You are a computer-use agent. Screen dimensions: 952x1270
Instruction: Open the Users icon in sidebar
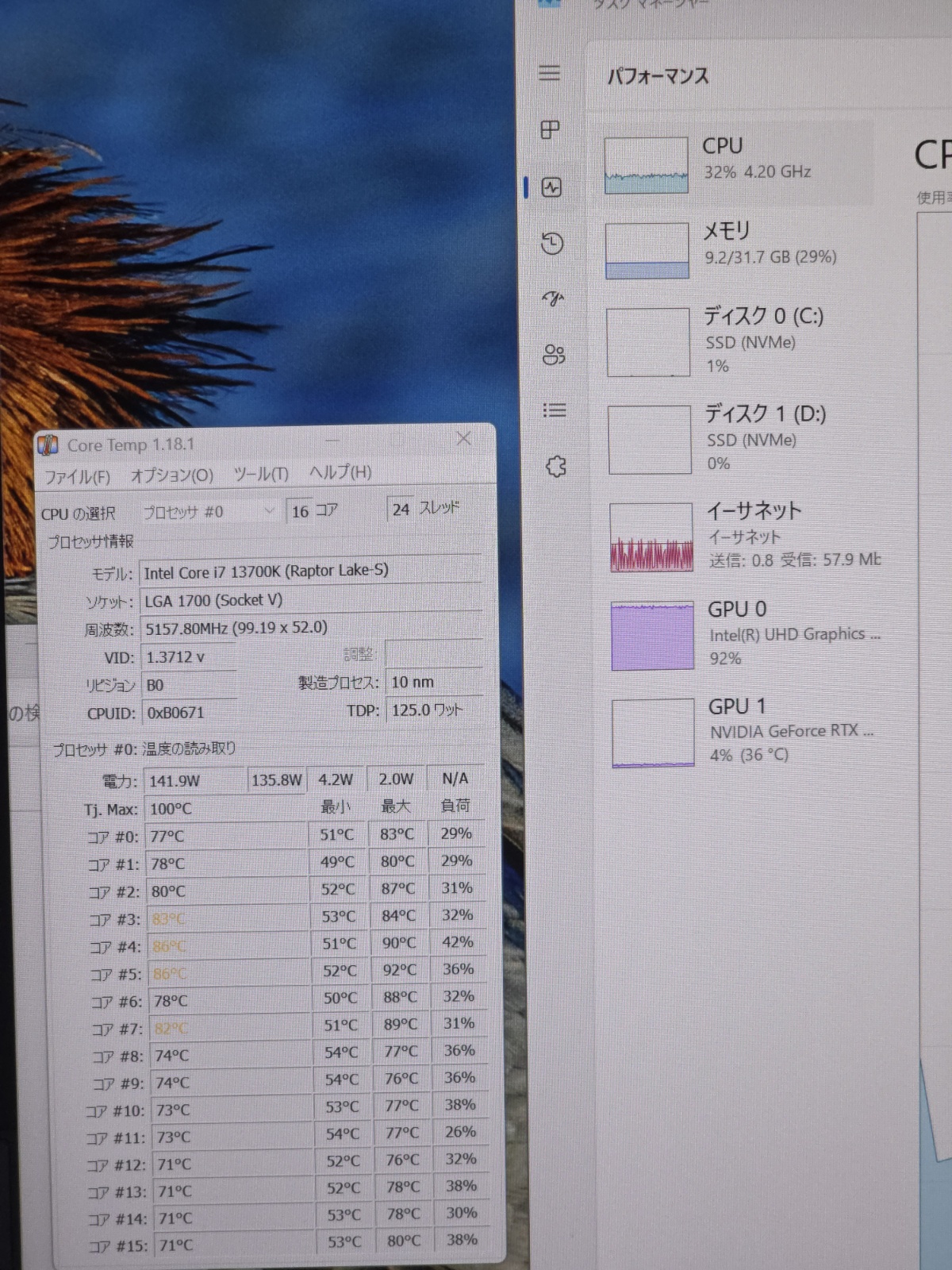[x=554, y=354]
